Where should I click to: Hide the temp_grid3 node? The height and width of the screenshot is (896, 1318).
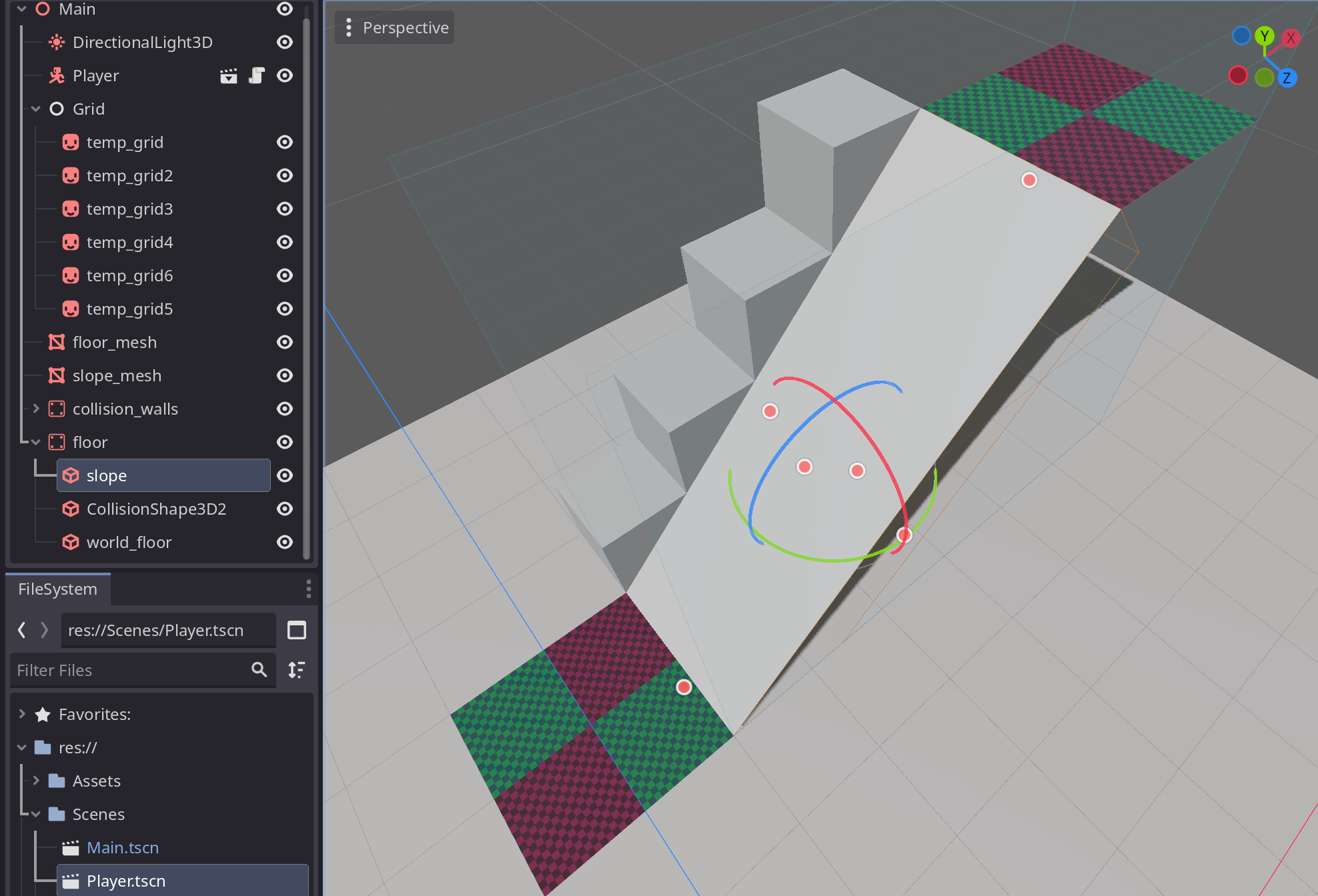285,209
